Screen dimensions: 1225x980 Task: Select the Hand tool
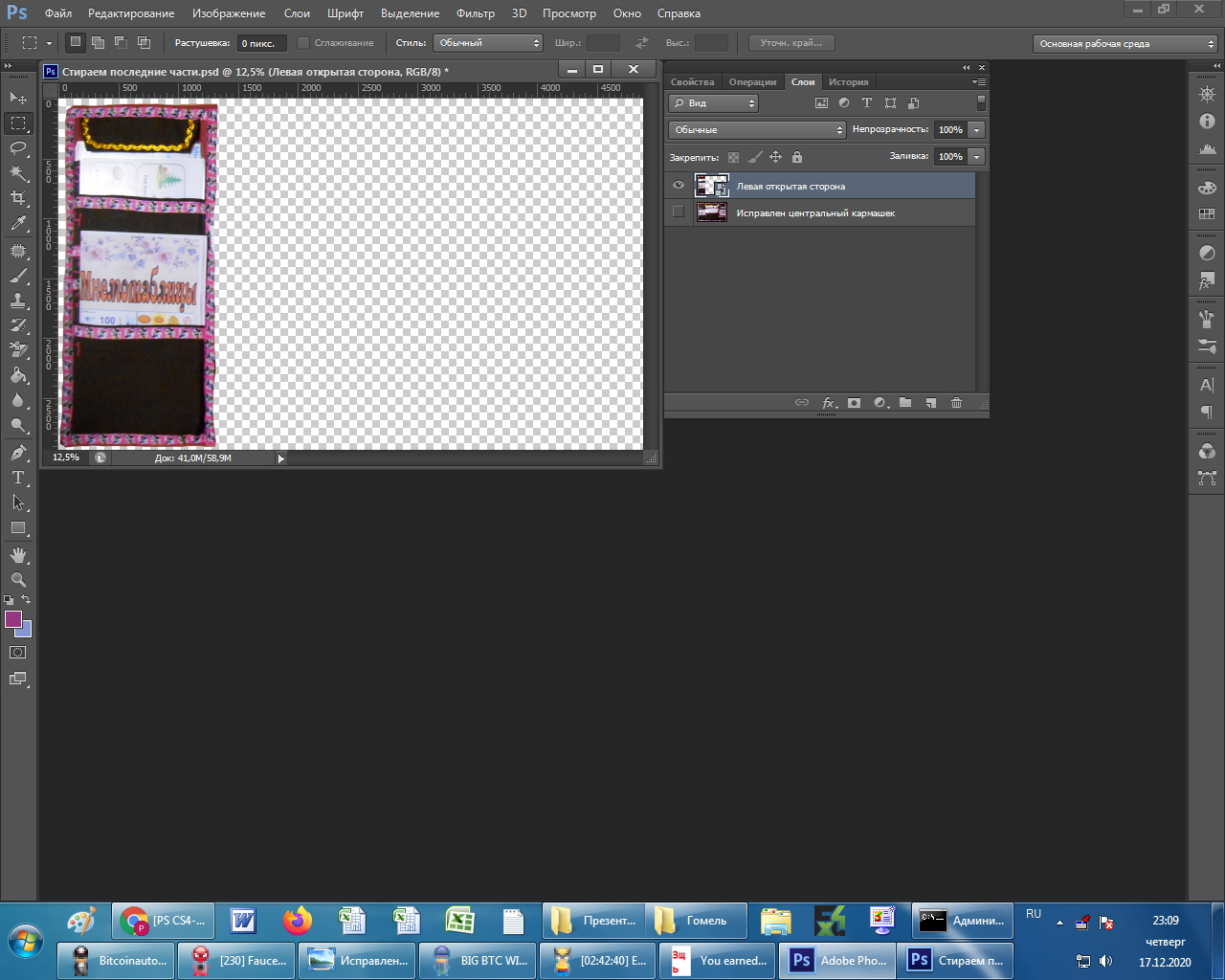(x=18, y=555)
